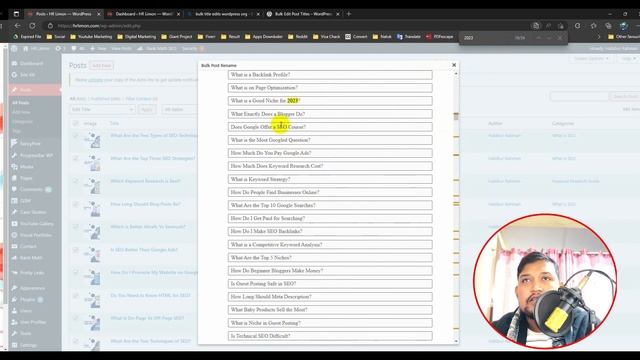The image size is (640, 360).
Task: Toggle checkbox for 'How Long Should Blog Posts Be?' post
Action: [75, 204]
